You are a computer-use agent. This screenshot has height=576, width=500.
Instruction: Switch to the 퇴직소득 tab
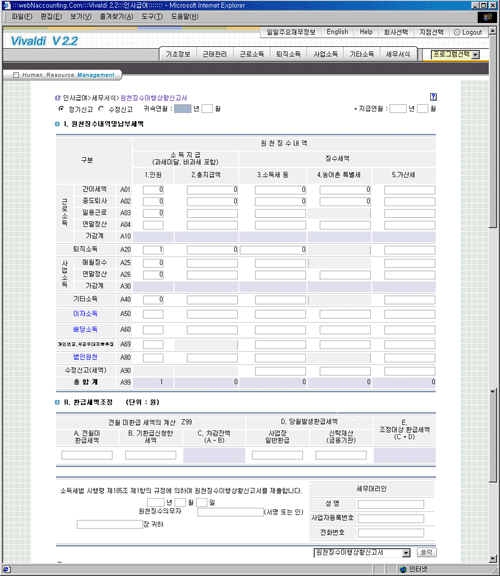coord(288,54)
